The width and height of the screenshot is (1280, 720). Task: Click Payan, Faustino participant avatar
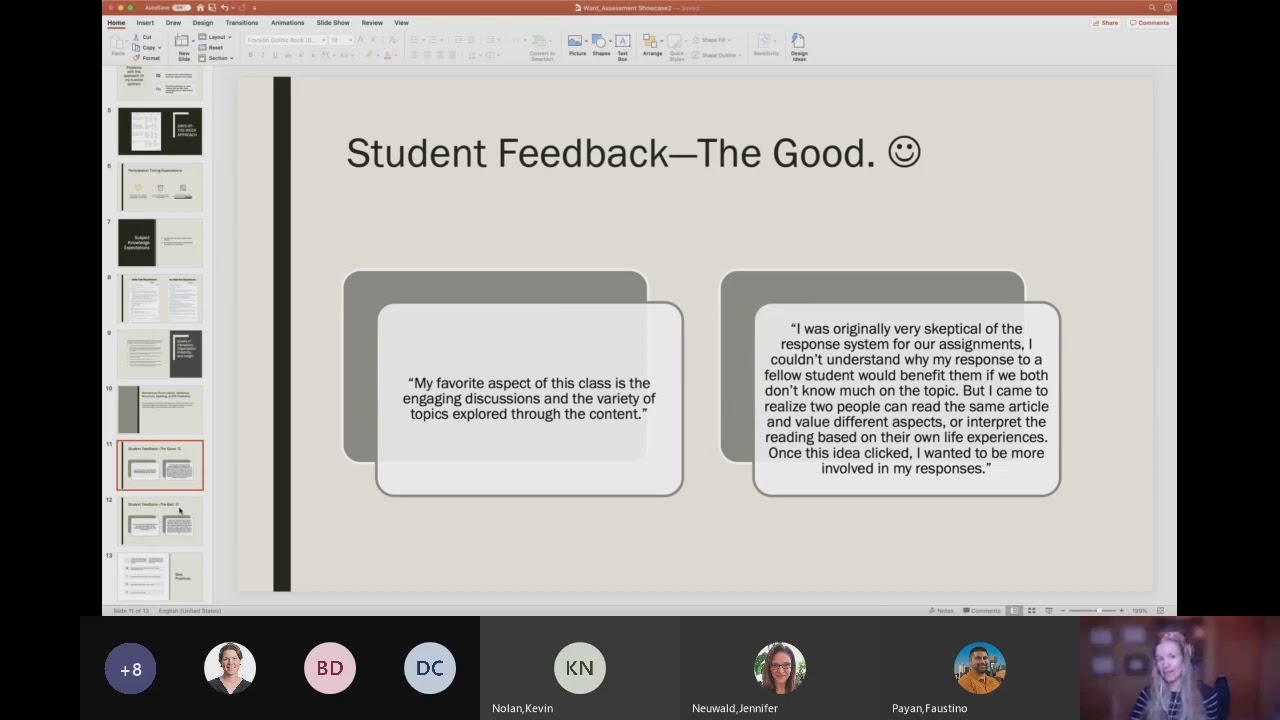[979, 668]
